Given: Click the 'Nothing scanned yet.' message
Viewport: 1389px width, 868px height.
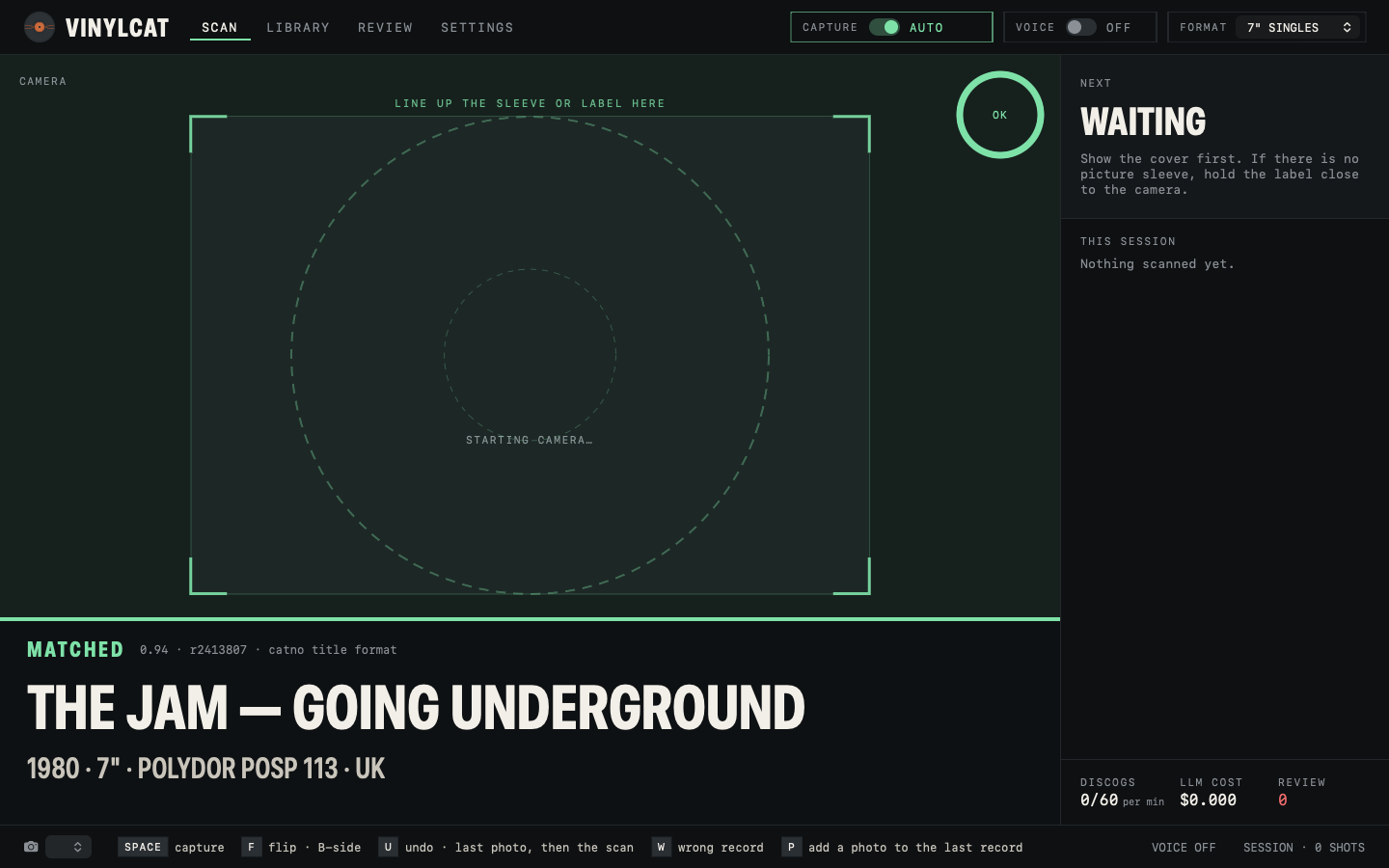Looking at the screenshot, I should pos(1157,263).
